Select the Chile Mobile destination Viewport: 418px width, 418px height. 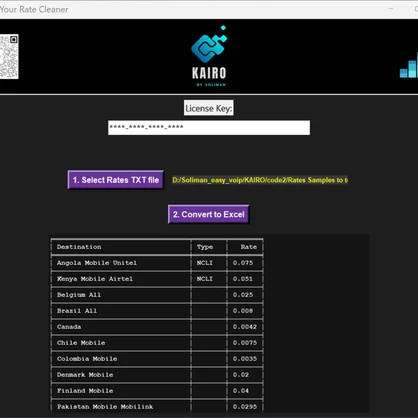[x=81, y=343]
